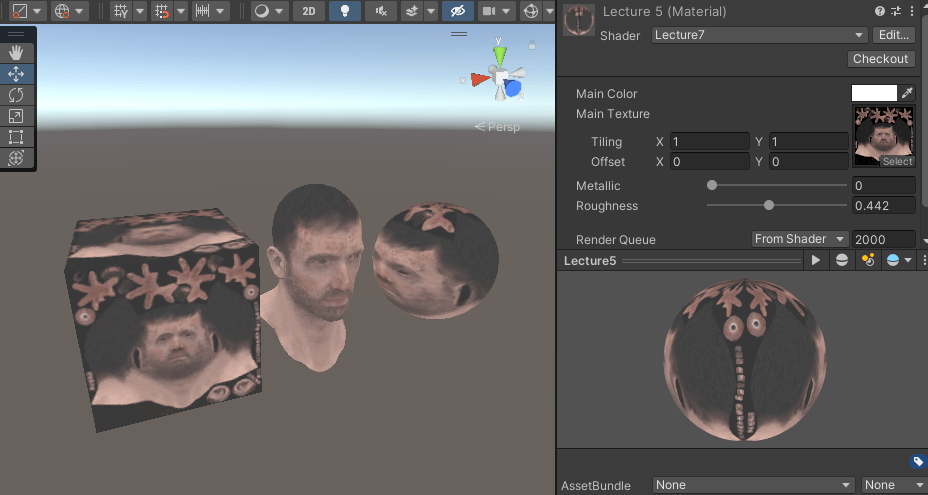Click the shaded draw mode sphere icon
The height and width of the screenshot is (495, 928).
[x=262, y=11]
